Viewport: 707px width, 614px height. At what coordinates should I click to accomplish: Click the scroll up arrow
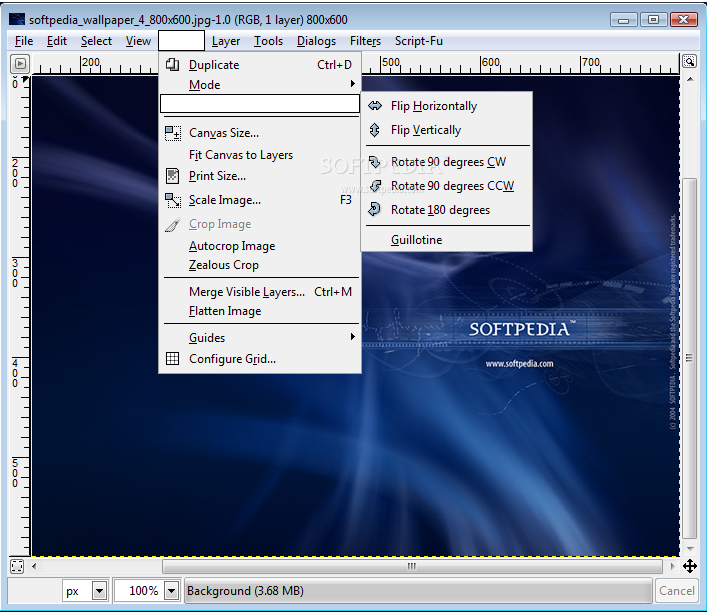[x=690, y=79]
